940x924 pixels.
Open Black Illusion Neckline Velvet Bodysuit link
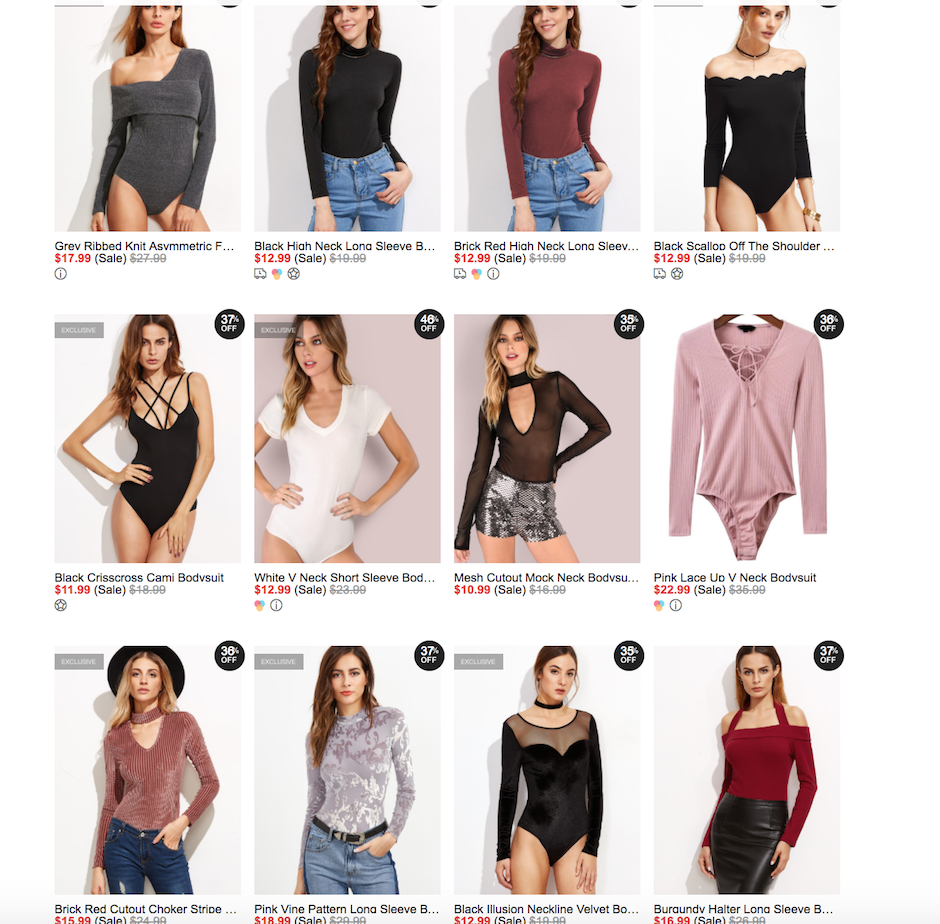coord(546,909)
